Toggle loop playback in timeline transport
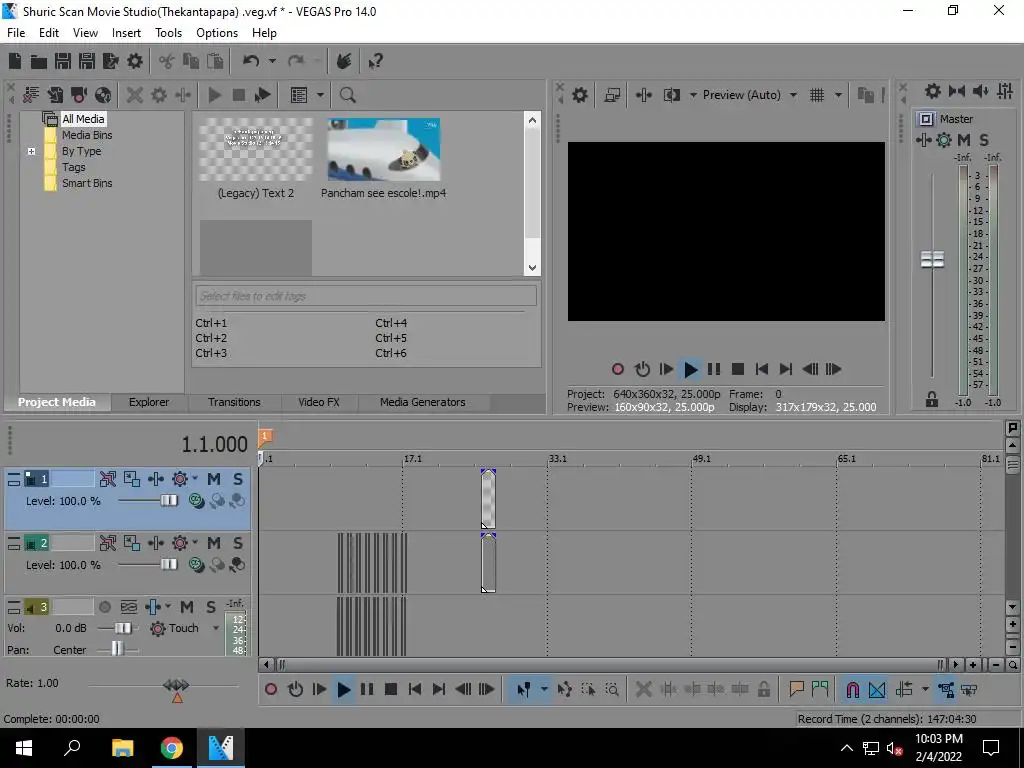Image resolution: width=1024 pixels, height=768 pixels. pyautogui.click(x=295, y=689)
